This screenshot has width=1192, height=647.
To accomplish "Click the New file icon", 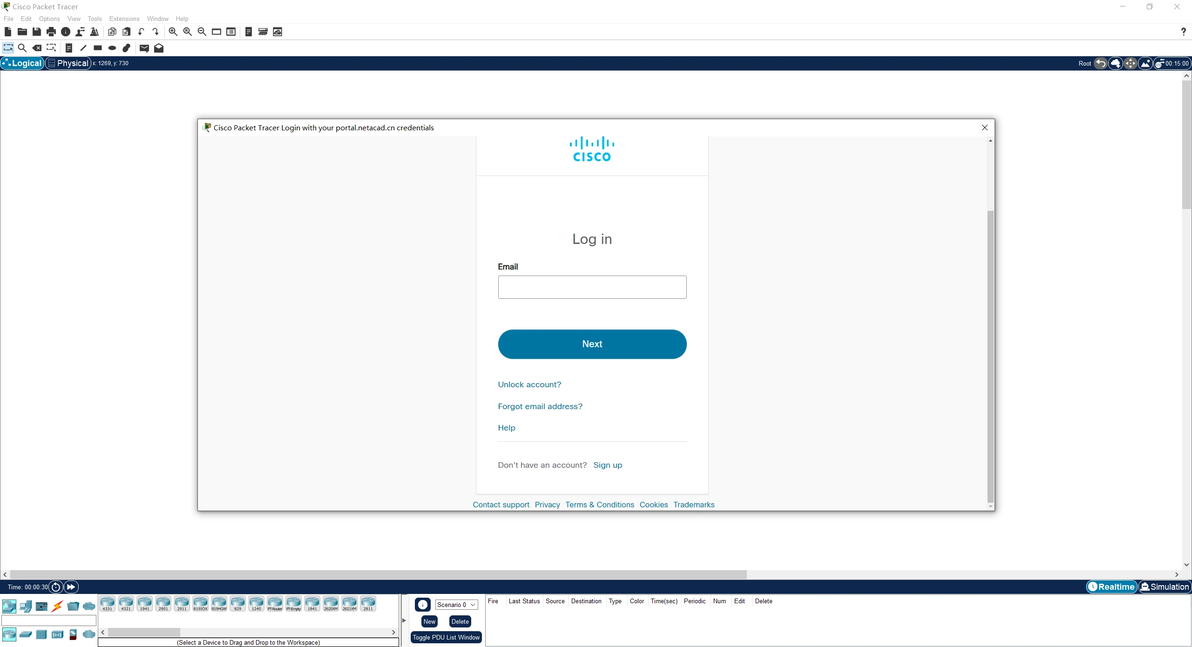I will pos(8,32).
